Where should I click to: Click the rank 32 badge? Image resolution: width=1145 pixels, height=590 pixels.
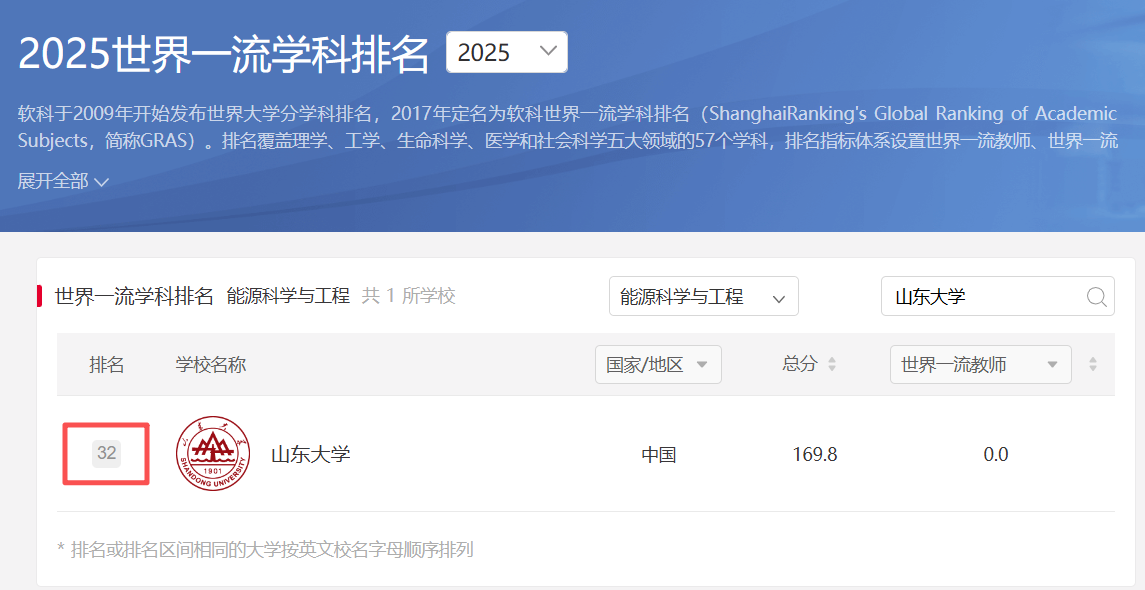[x=107, y=453]
